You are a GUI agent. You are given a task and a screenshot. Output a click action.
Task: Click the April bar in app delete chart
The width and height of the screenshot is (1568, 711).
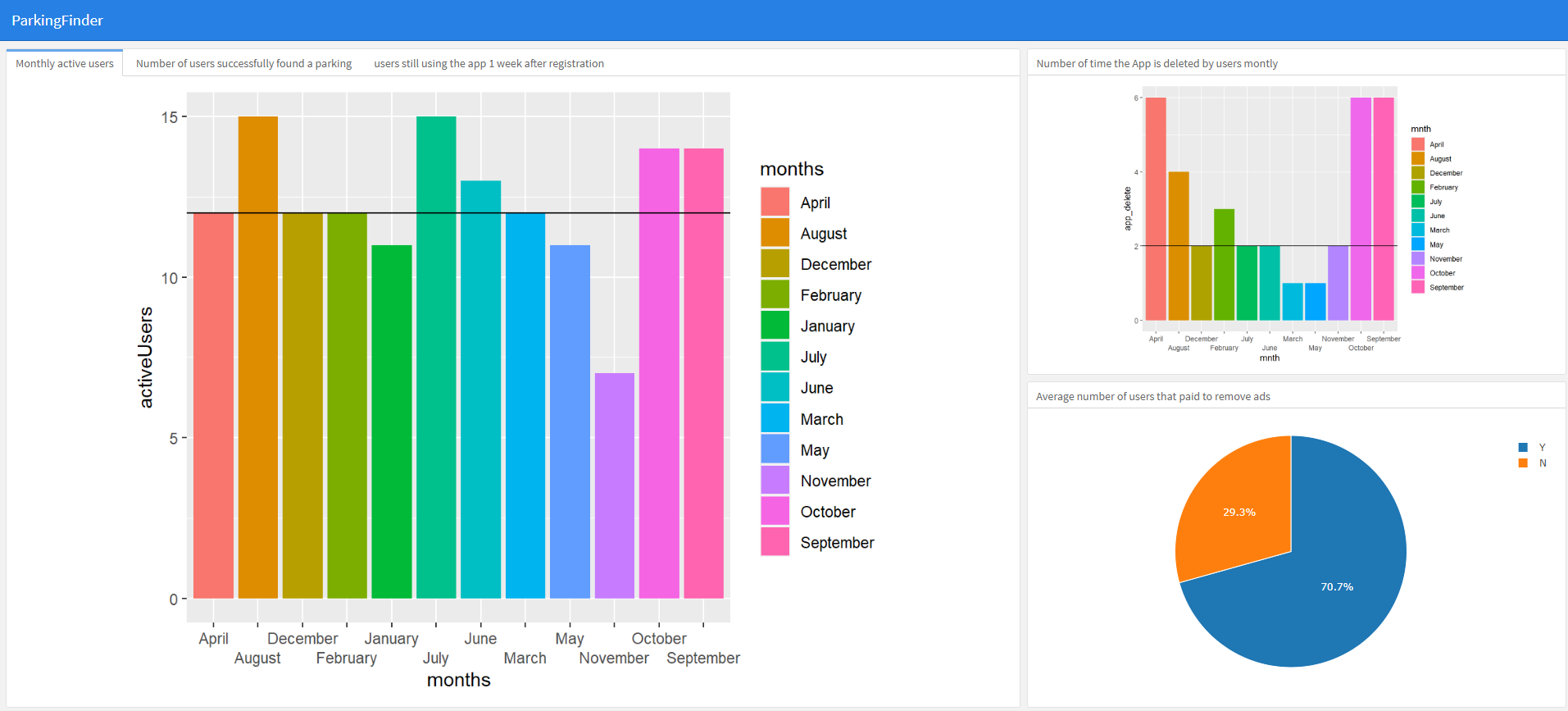1156,209
